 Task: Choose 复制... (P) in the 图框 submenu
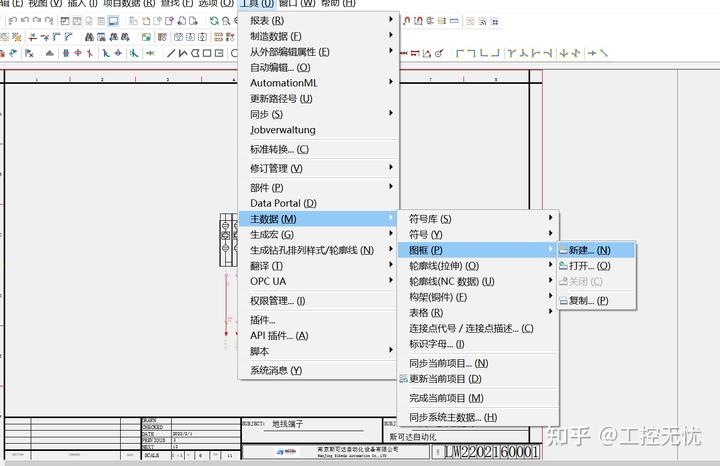point(596,301)
